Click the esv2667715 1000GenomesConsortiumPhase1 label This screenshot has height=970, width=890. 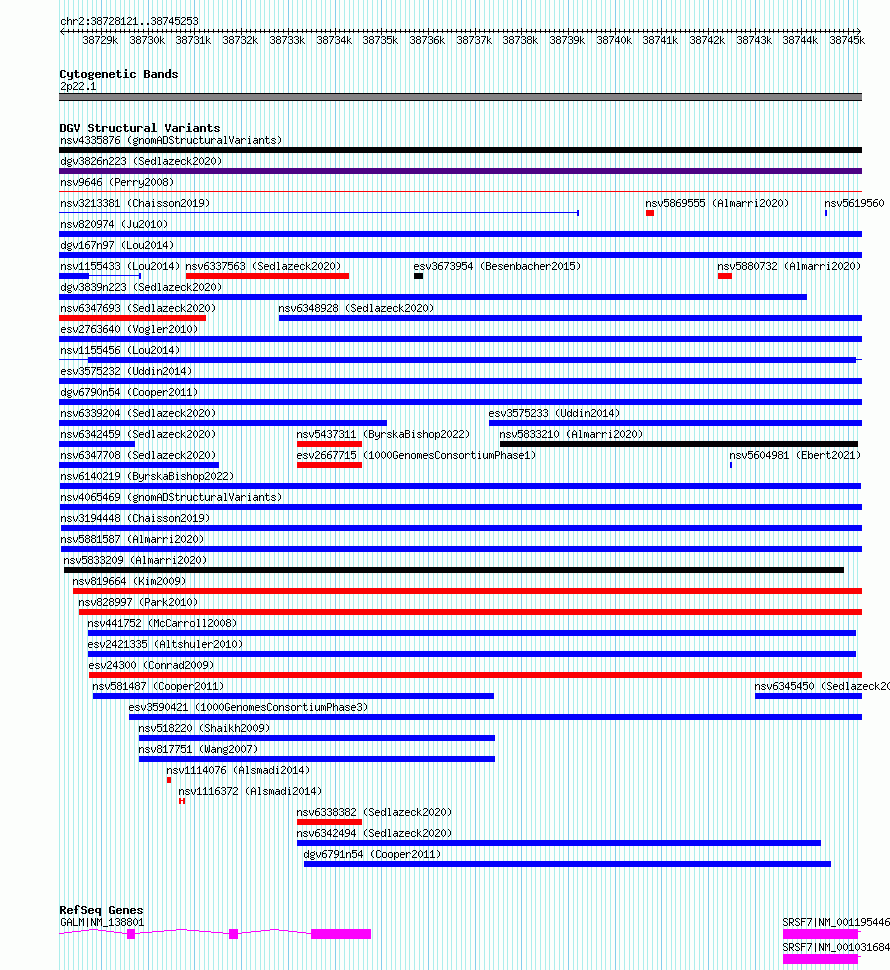click(x=416, y=456)
